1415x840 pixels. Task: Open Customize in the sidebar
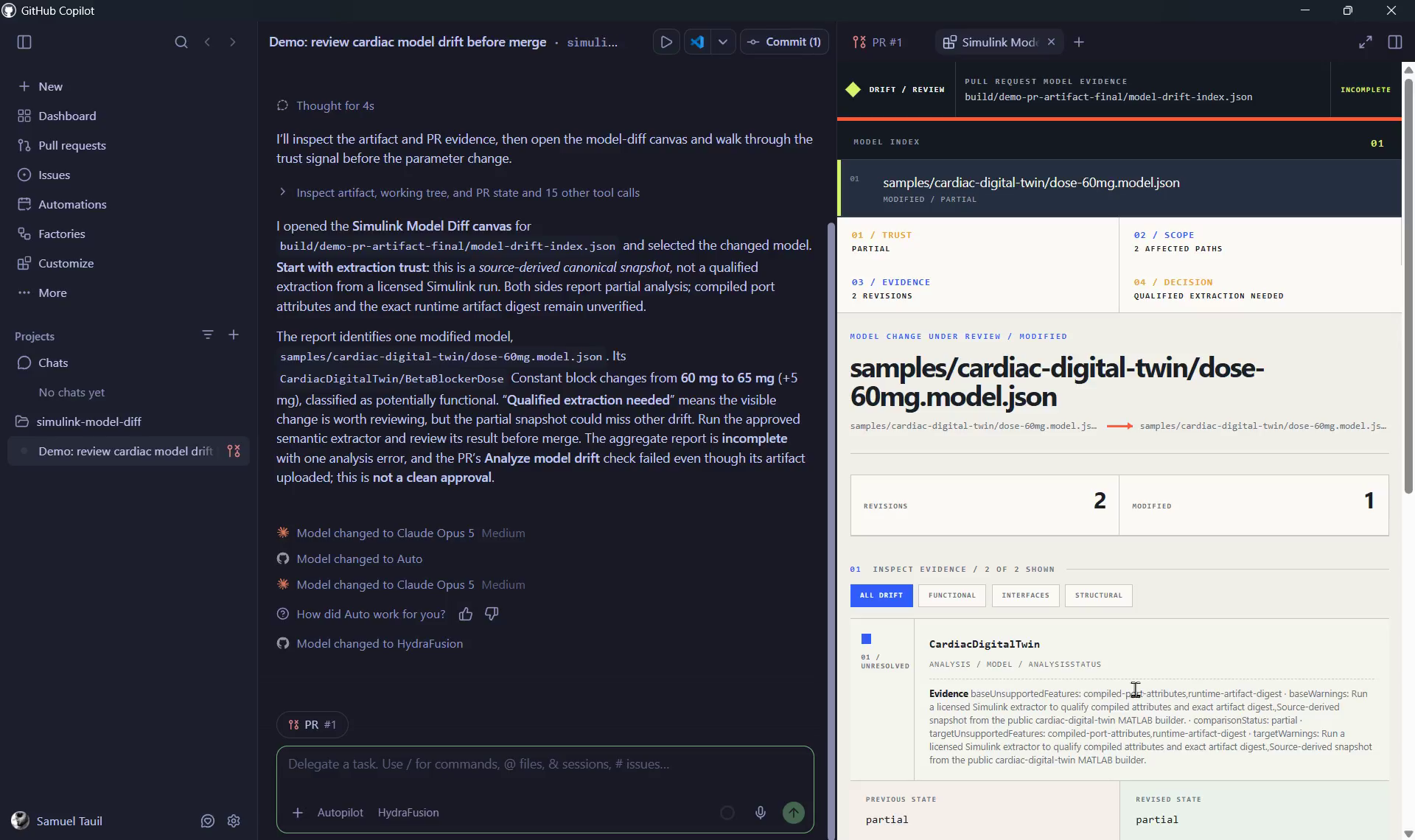tap(128, 263)
